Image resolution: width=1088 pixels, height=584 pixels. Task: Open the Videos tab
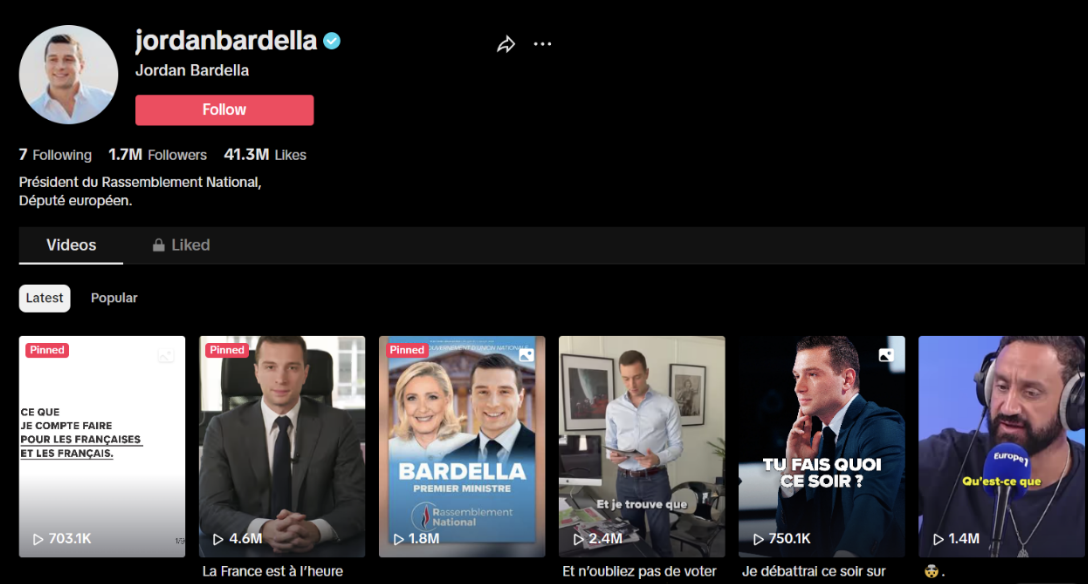pos(71,245)
